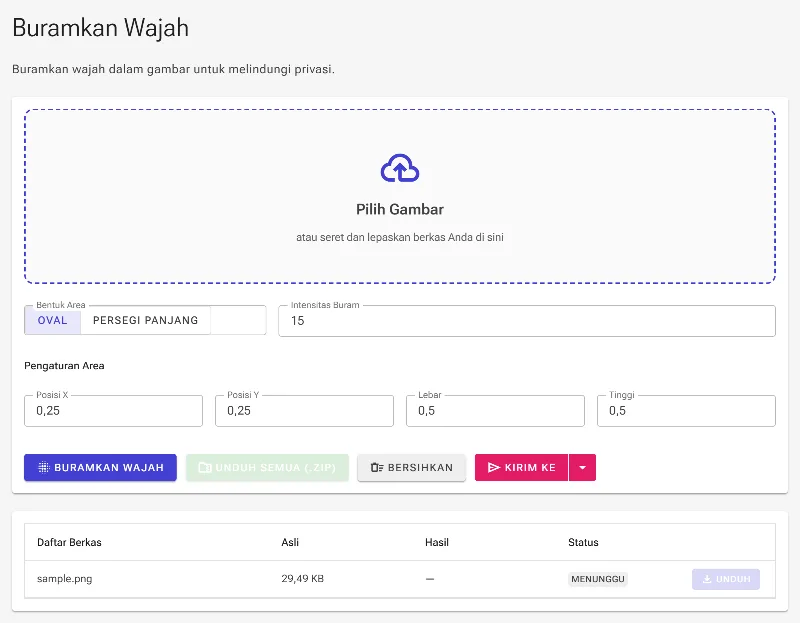Click the Daftar Berkas column header

[x=69, y=542]
